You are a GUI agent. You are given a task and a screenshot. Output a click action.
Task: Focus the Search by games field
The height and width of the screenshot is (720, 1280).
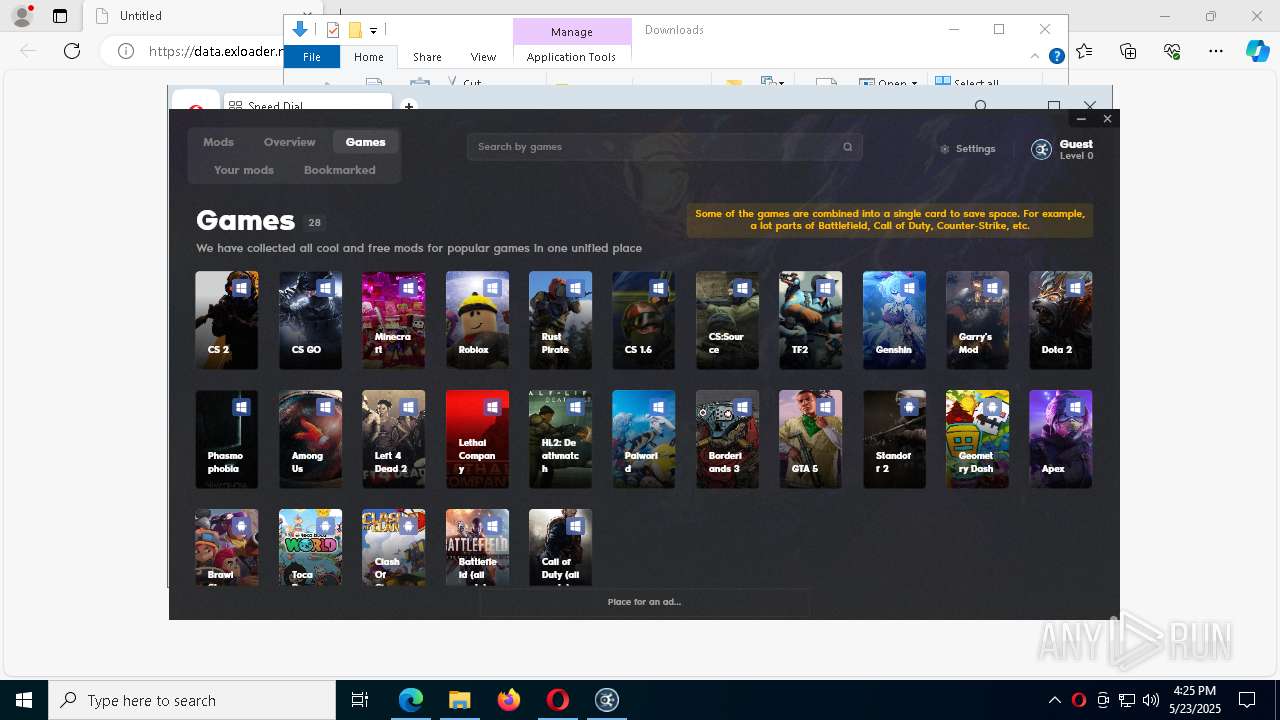coord(664,147)
